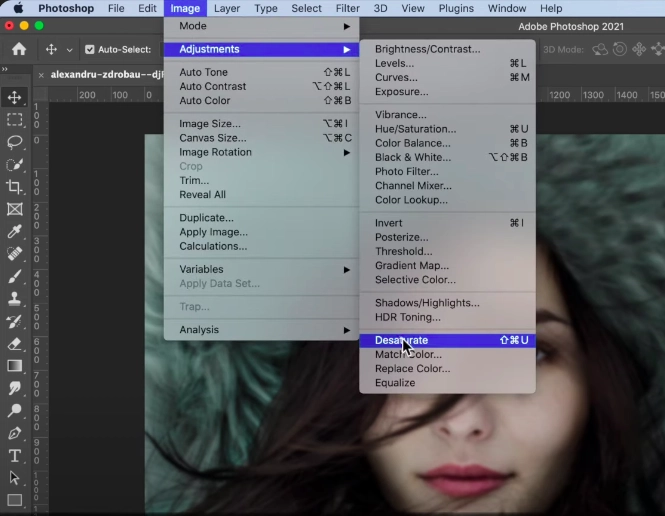Open the Filter menu in the menu bar
Viewport: 665px width, 516px height.
[347, 8]
